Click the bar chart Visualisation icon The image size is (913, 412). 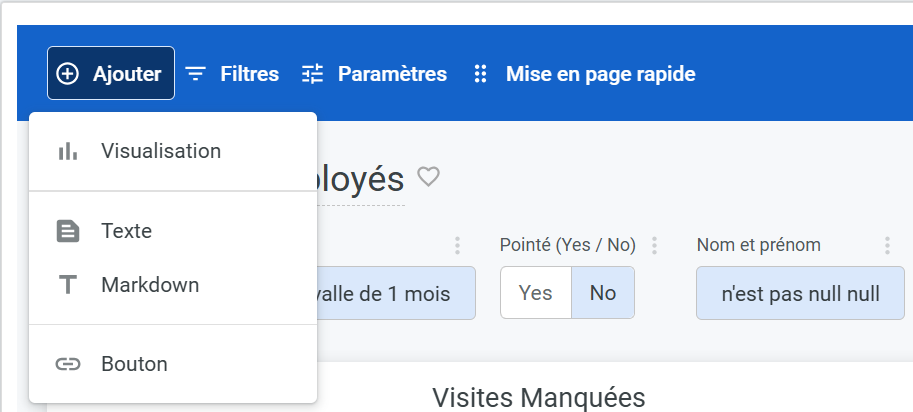point(68,152)
